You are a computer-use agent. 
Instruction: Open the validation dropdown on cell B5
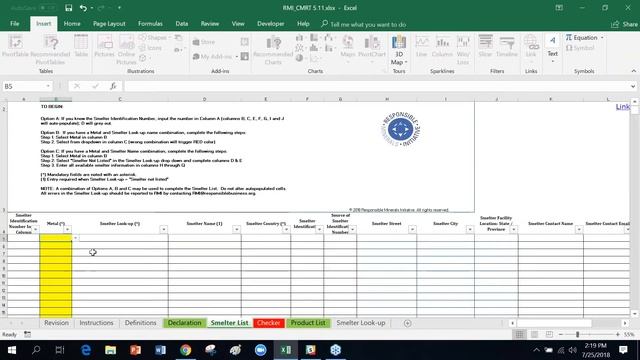coord(76,238)
